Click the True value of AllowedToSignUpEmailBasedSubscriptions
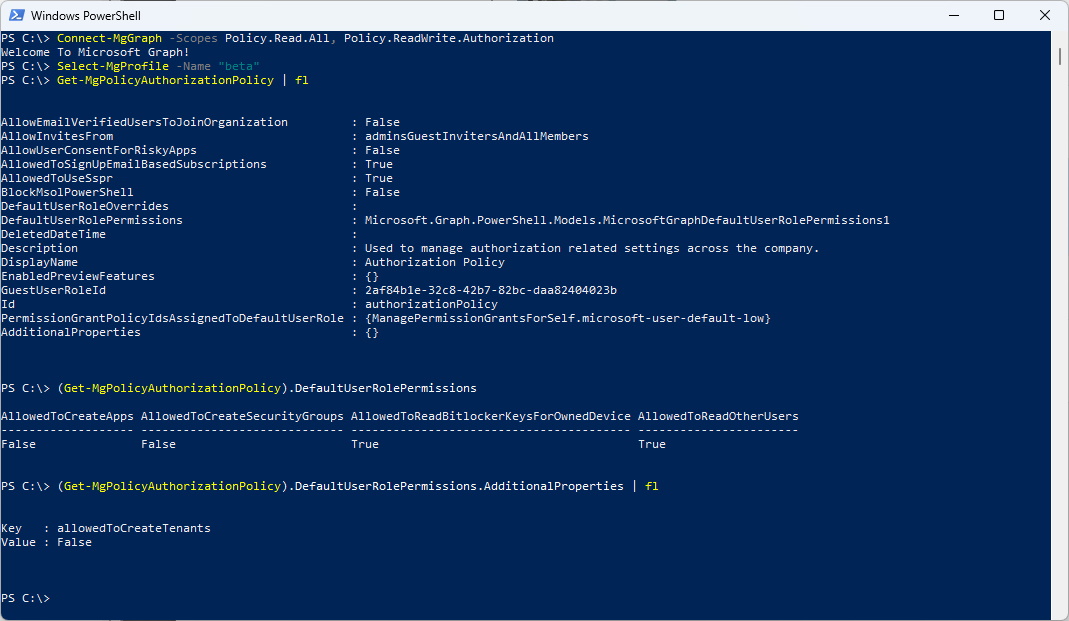1069x621 pixels. point(379,164)
